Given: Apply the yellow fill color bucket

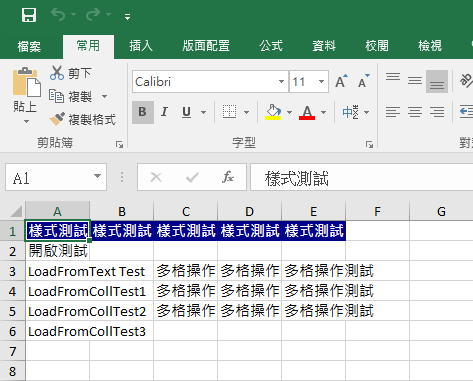Looking at the screenshot, I should pyautogui.click(x=273, y=112).
